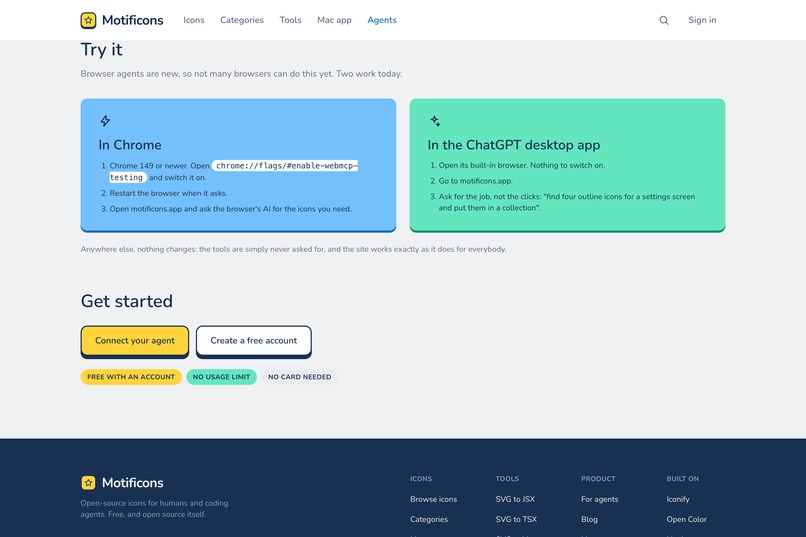The image size is (806, 537).
Task: Open footer SVG to TSX link
Action: (x=516, y=519)
